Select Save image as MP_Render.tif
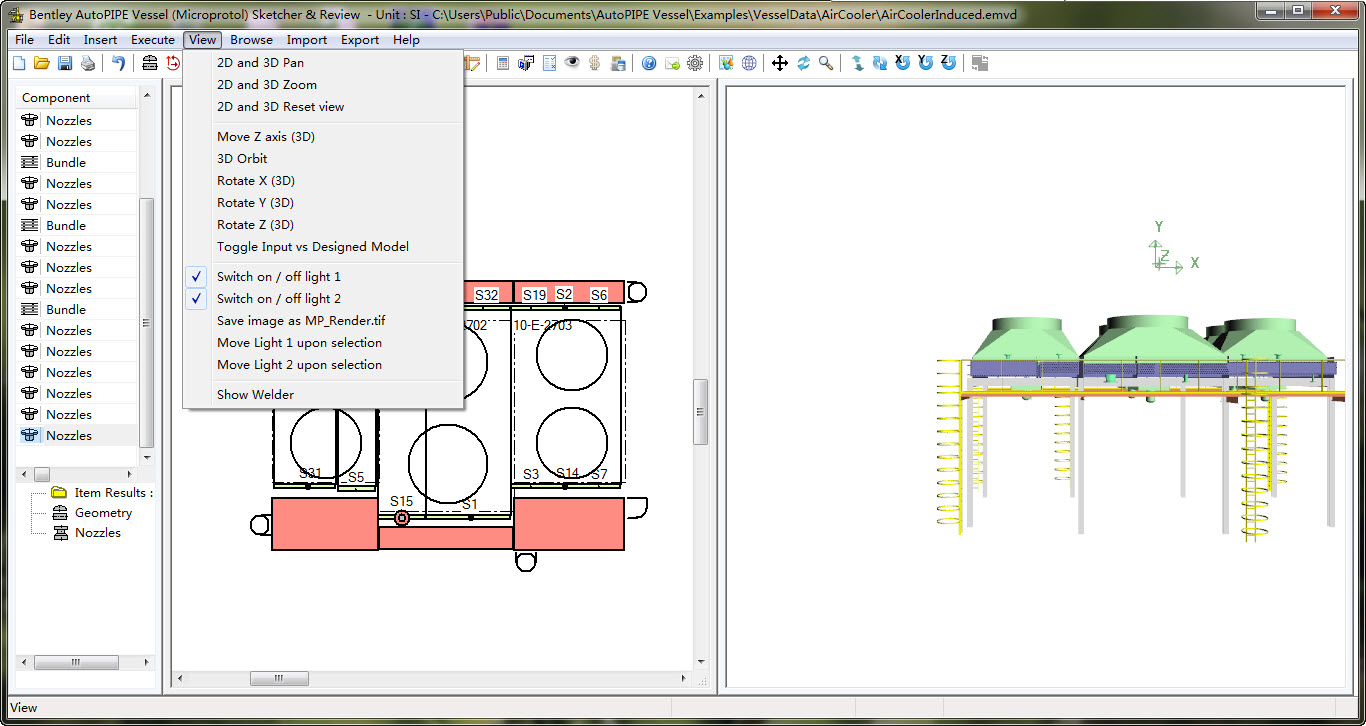 coord(322,321)
